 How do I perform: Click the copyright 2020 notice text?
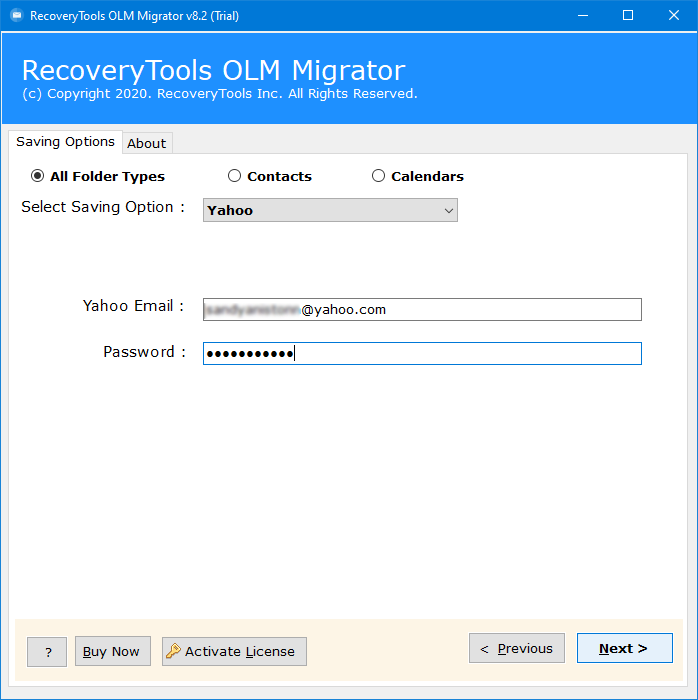pos(220,94)
